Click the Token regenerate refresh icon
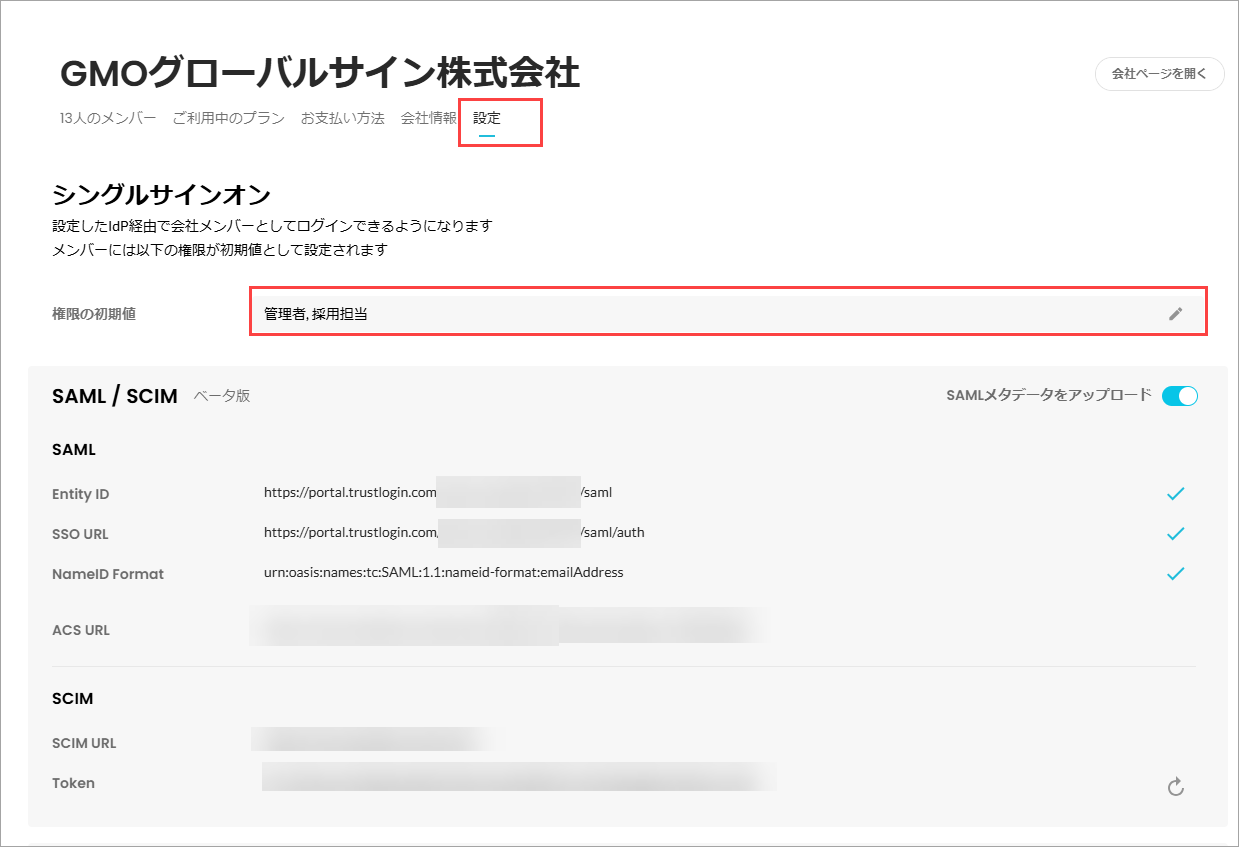The height and width of the screenshot is (847, 1239). 1176,787
